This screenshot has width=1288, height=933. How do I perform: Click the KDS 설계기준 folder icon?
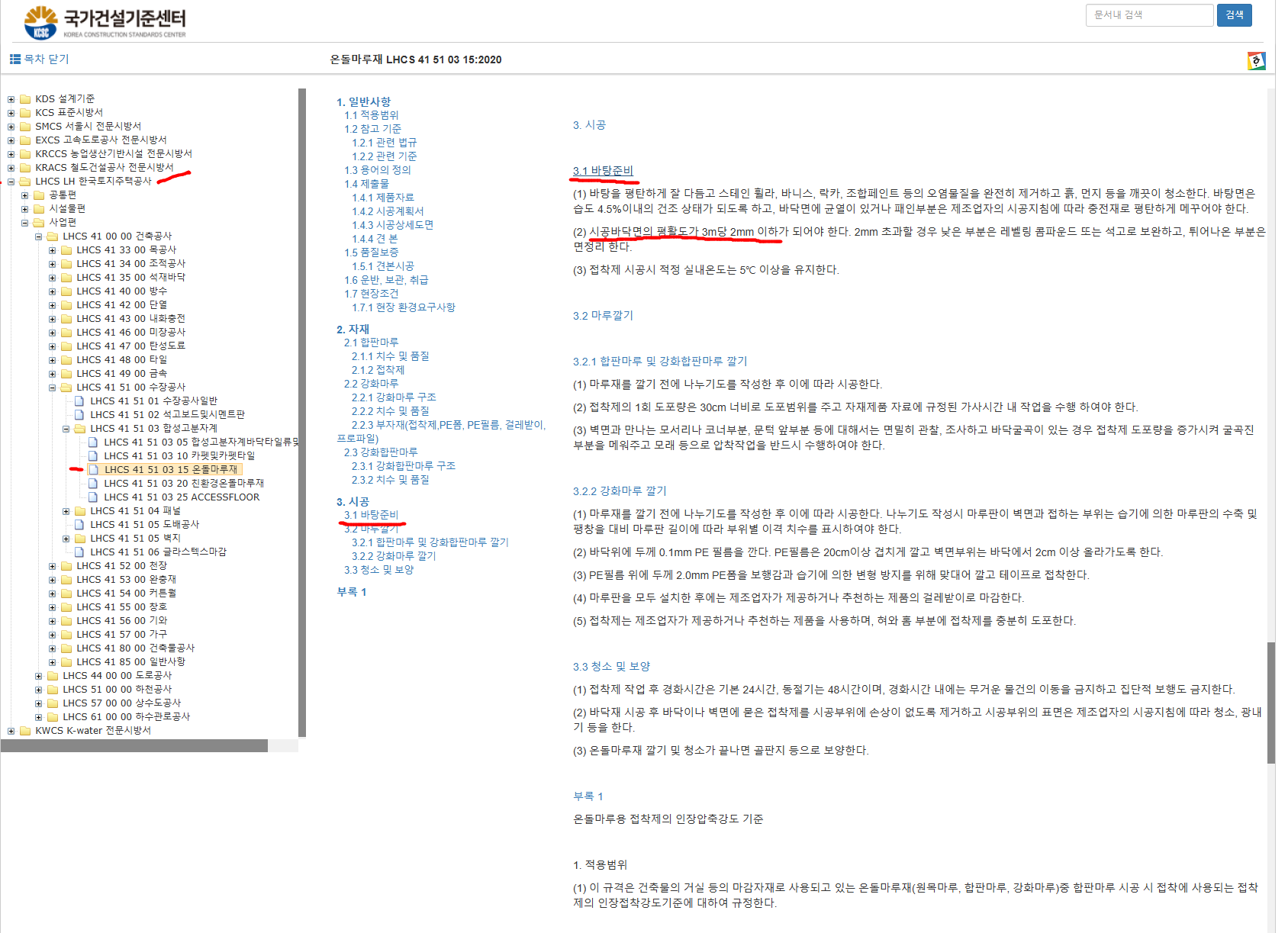[x=25, y=99]
